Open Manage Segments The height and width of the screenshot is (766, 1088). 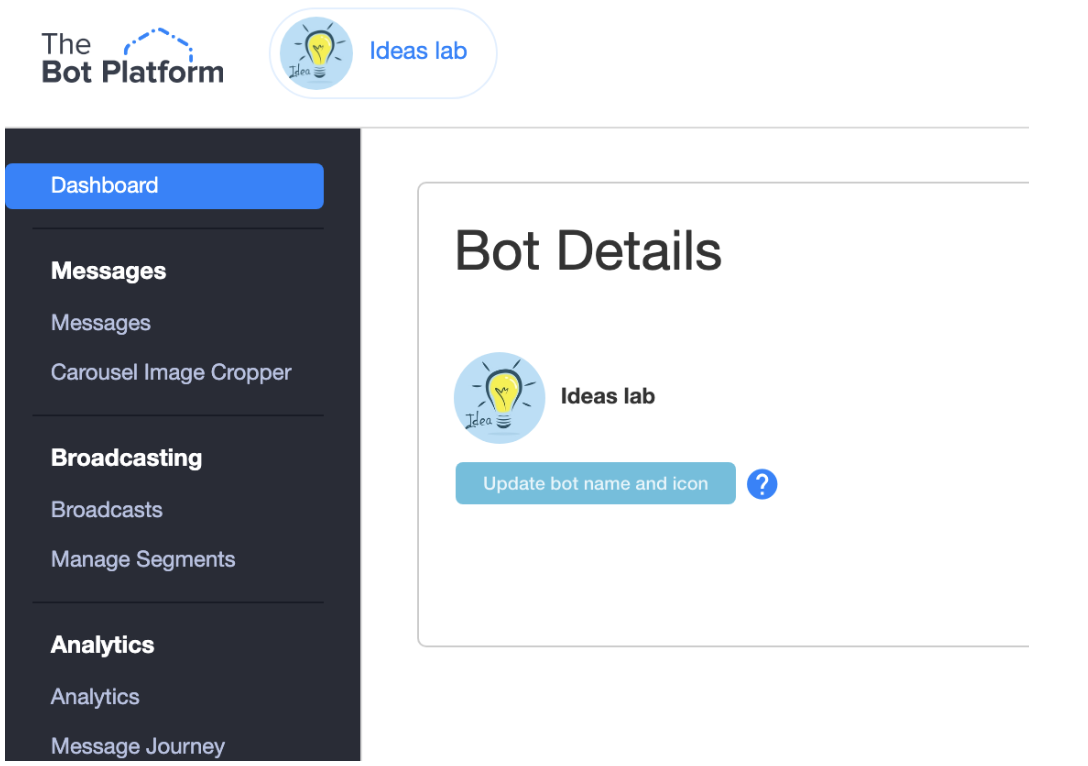click(143, 559)
